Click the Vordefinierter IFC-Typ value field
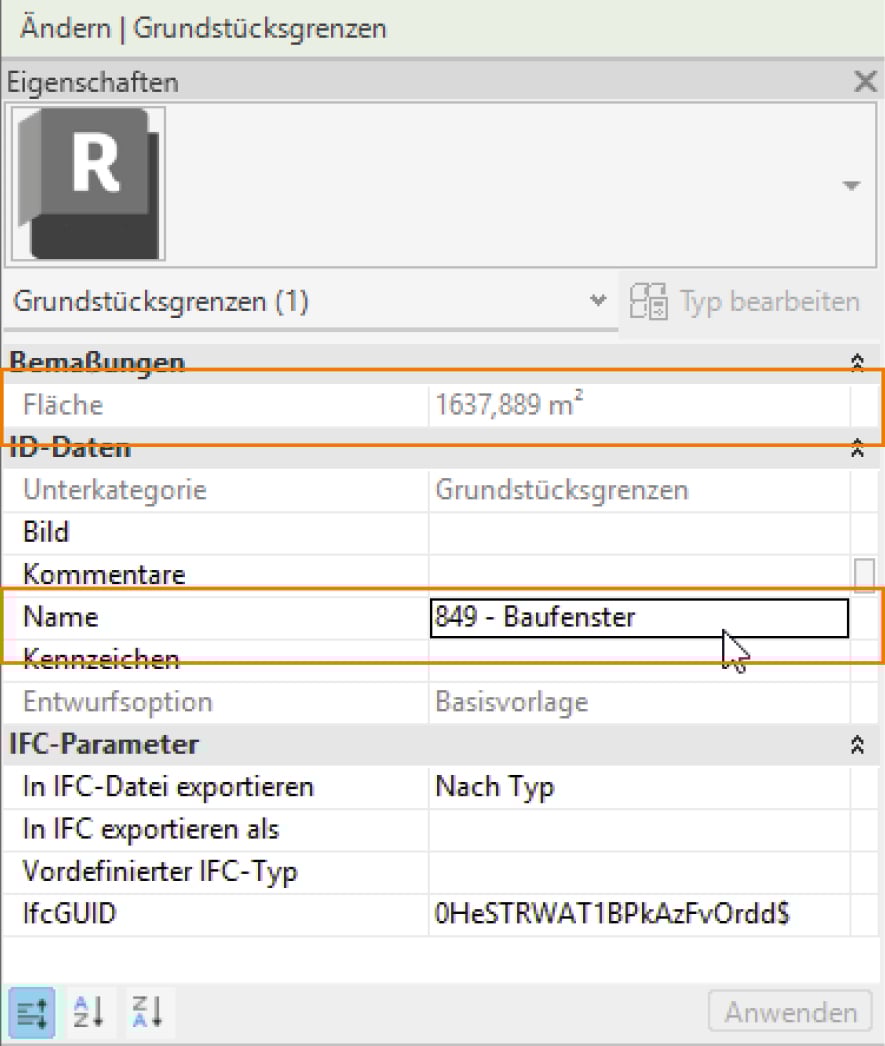 (x=639, y=872)
